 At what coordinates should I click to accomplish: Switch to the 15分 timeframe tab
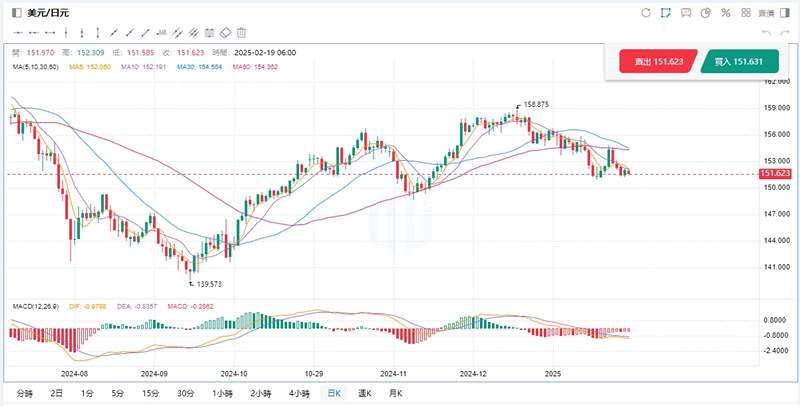pos(150,393)
